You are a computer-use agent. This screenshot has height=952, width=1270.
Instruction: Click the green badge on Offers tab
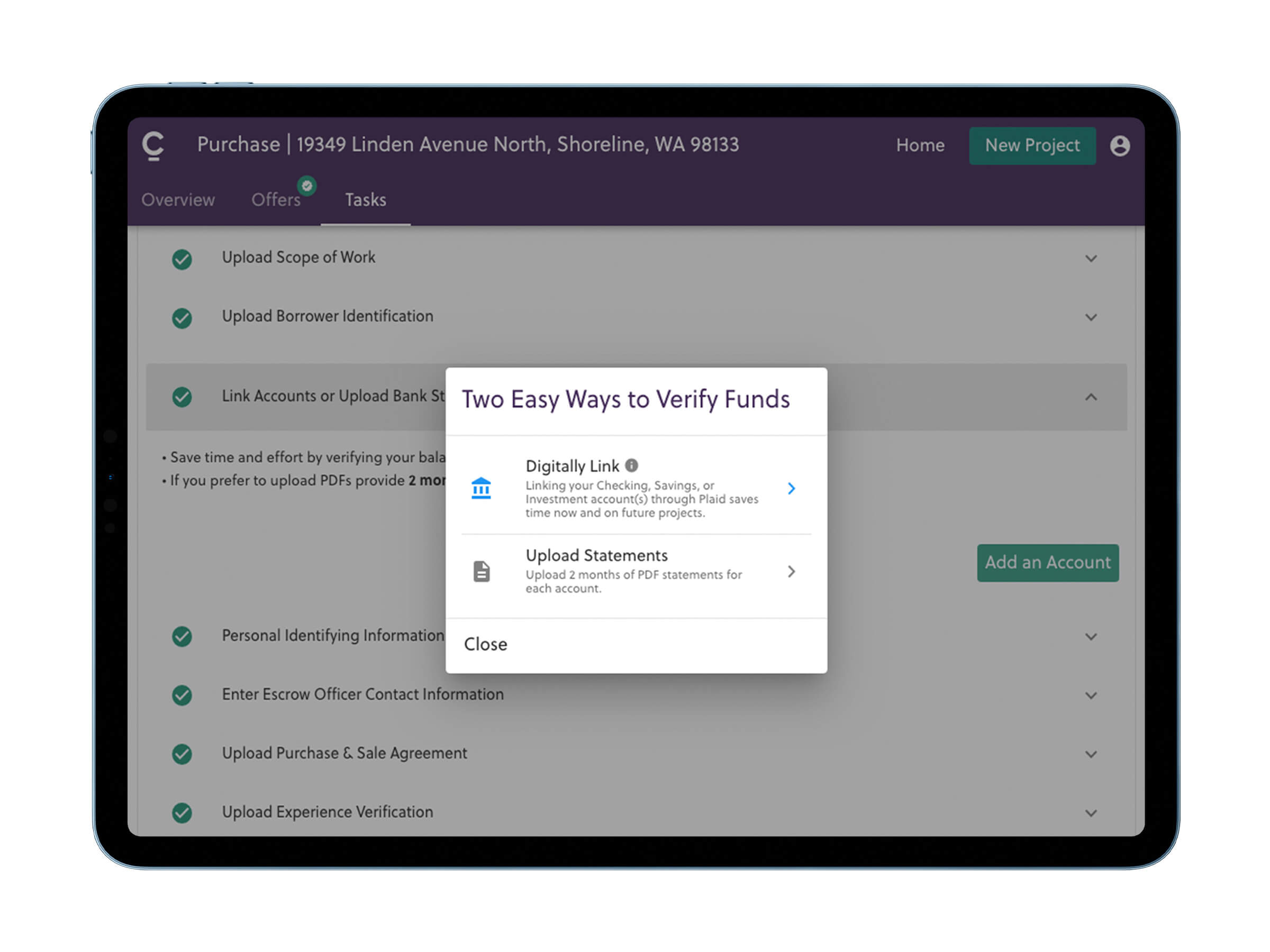(306, 185)
